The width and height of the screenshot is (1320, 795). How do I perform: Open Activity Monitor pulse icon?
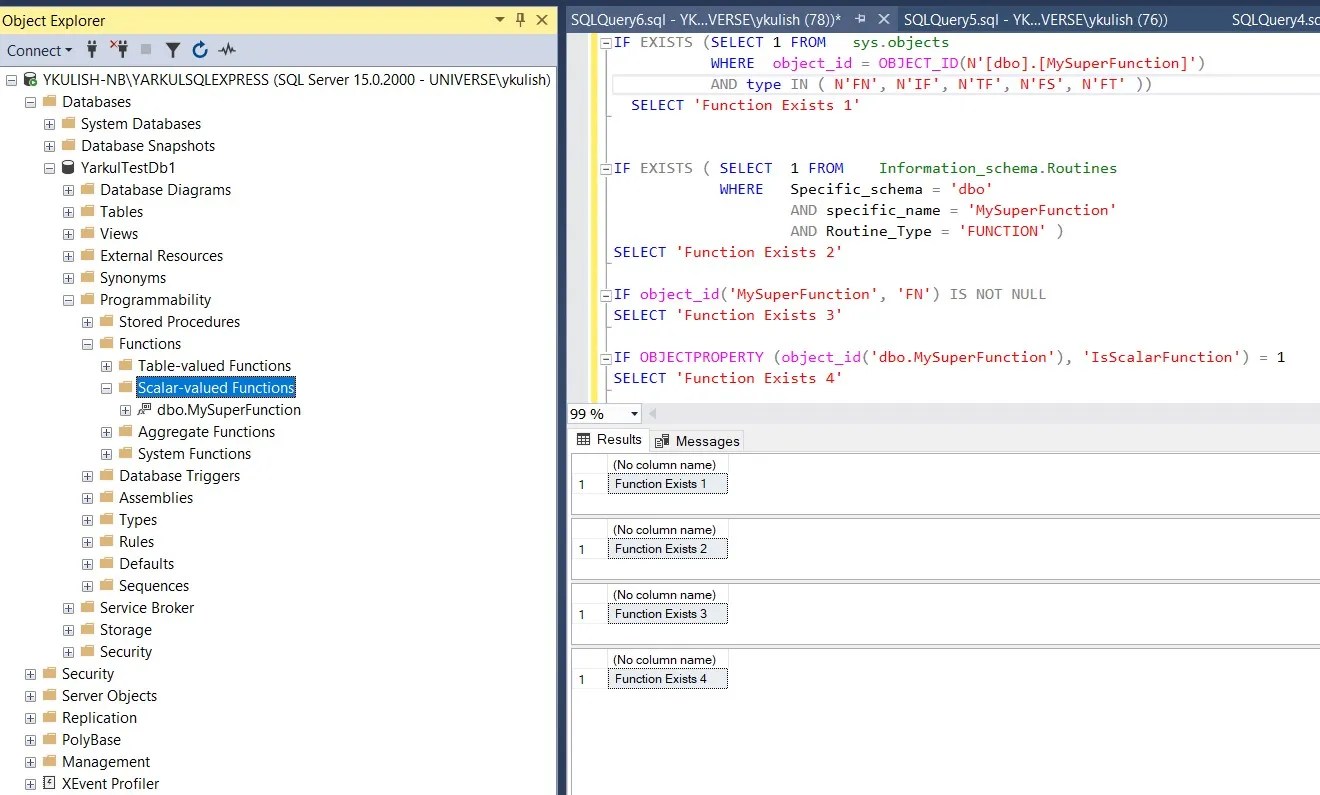click(227, 49)
